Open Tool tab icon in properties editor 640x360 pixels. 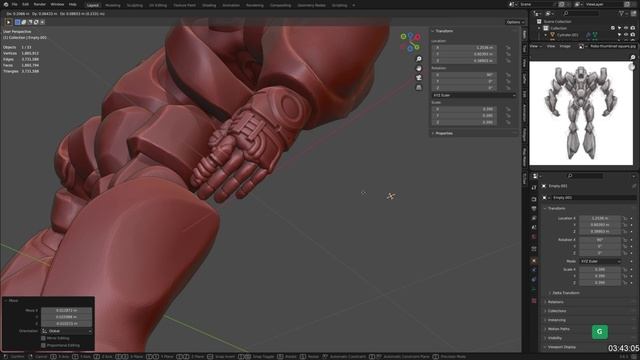pyautogui.click(x=534, y=188)
